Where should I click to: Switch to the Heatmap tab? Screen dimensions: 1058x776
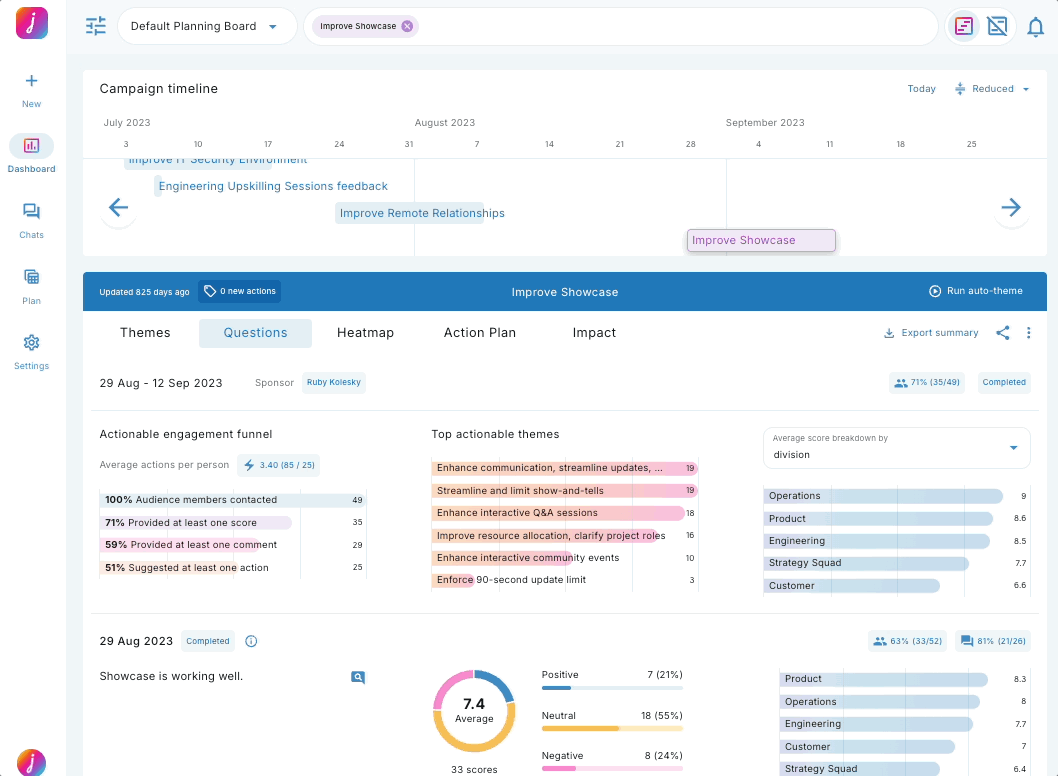[x=365, y=333]
